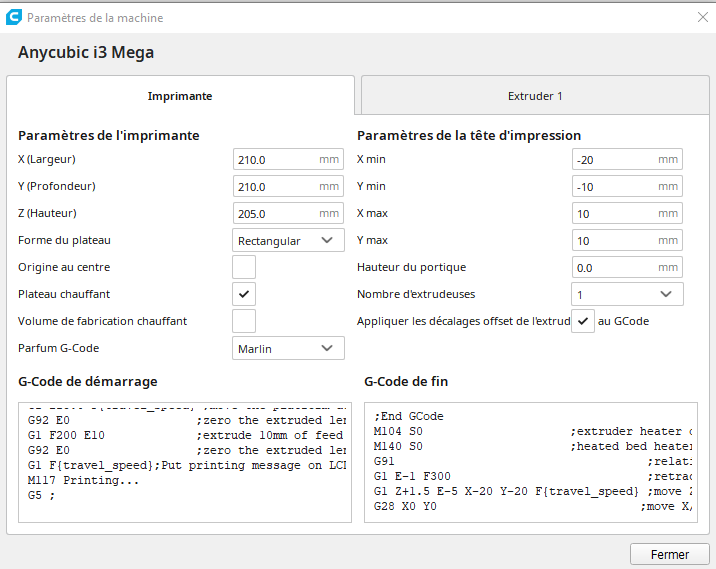The width and height of the screenshot is (716, 569).
Task: Click the Fermer button
Action: tap(669, 554)
